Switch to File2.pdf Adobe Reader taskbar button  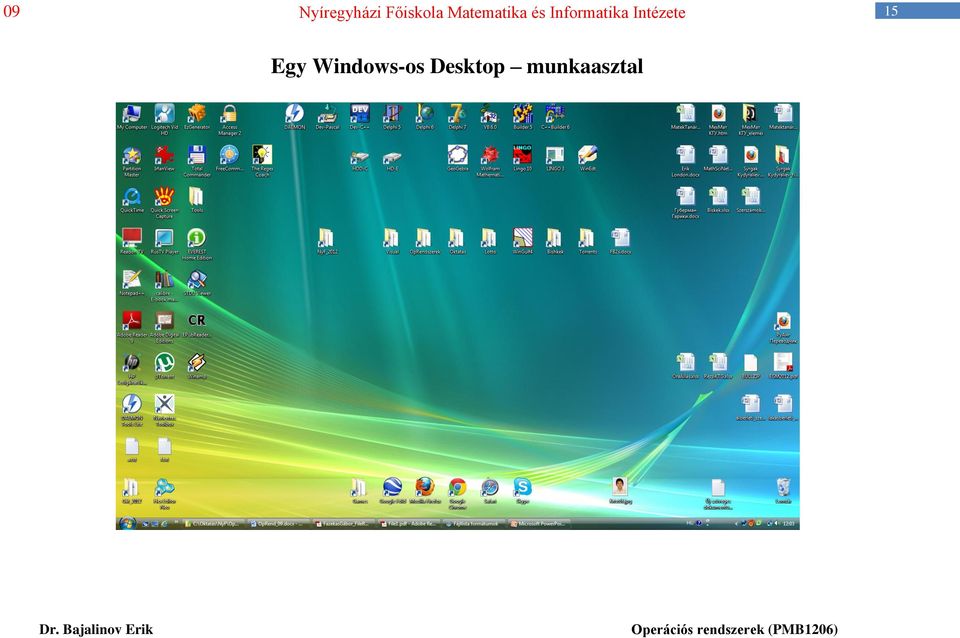pos(409,524)
